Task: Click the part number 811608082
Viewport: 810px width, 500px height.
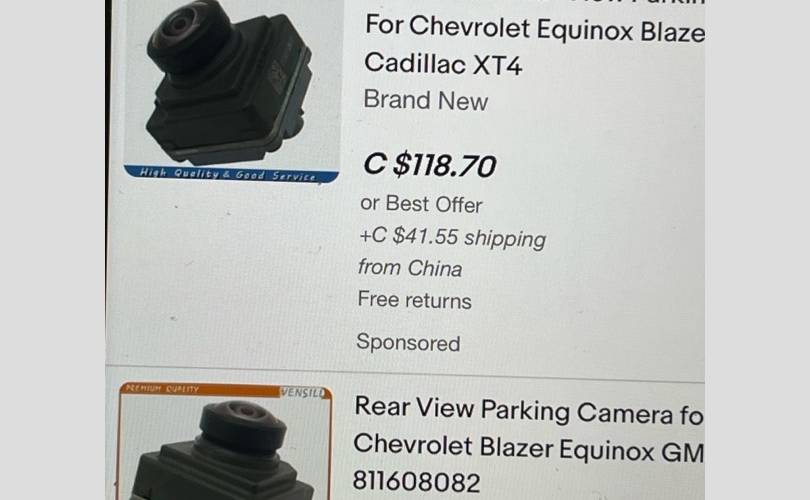Action: click(x=416, y=481)
